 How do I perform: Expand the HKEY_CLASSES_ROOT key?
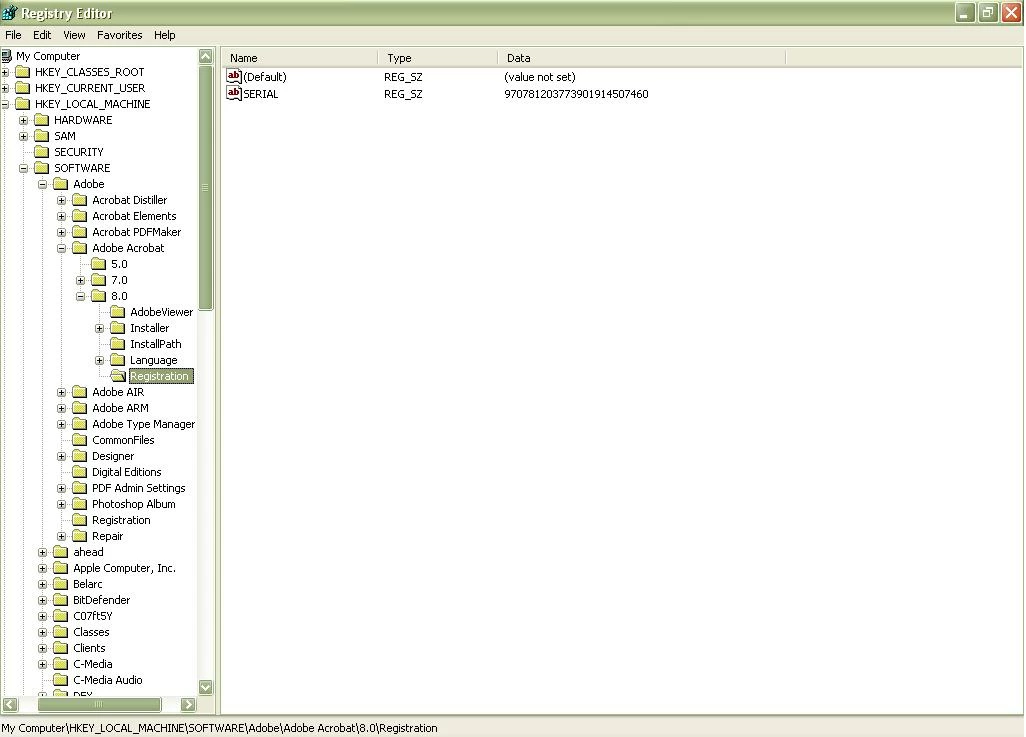5,72
